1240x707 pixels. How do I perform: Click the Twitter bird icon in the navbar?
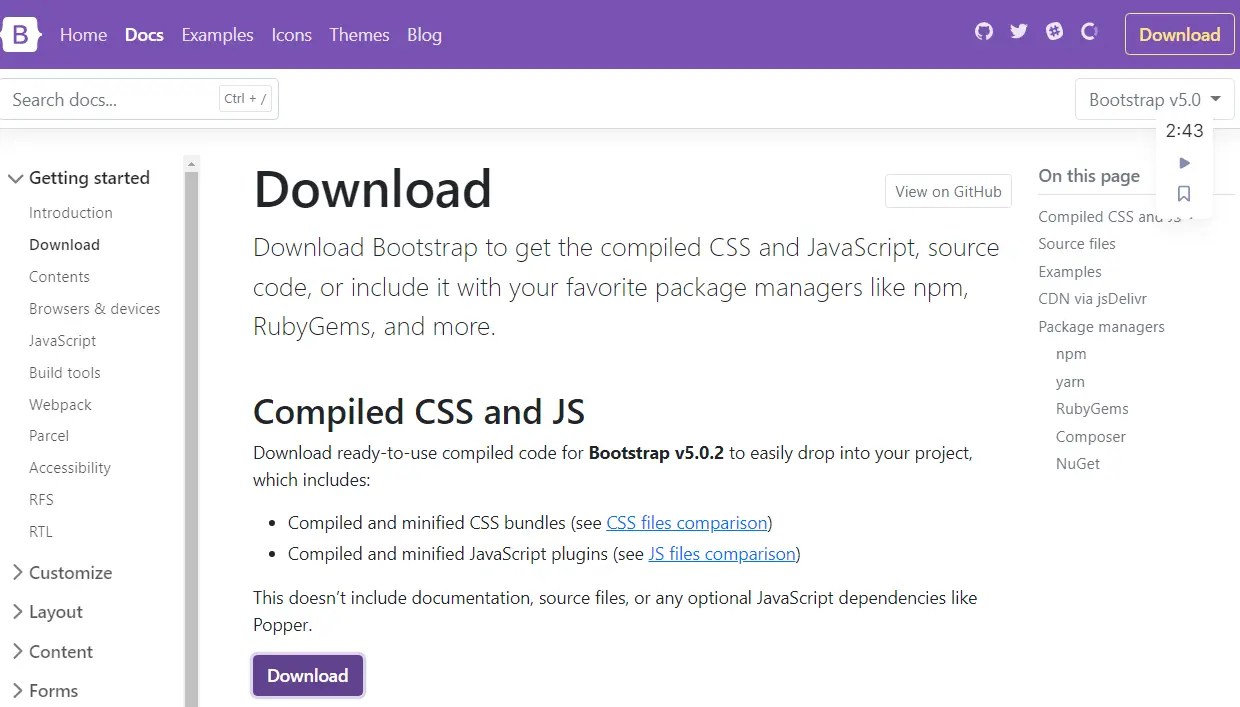coord(1018,31)
